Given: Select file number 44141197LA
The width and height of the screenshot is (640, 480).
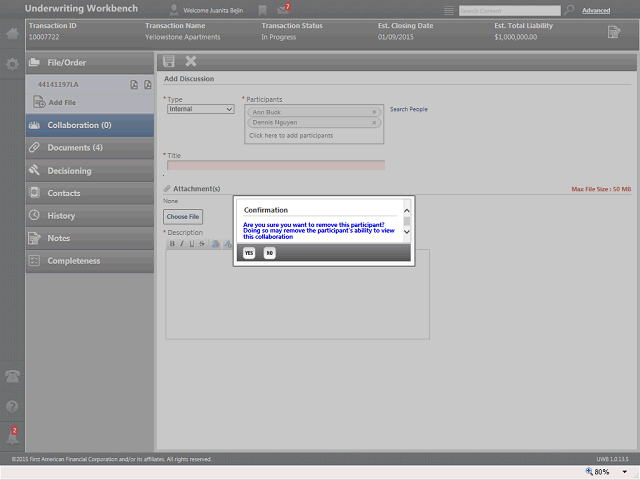Looking at the screenshot, I should point(58,84).
